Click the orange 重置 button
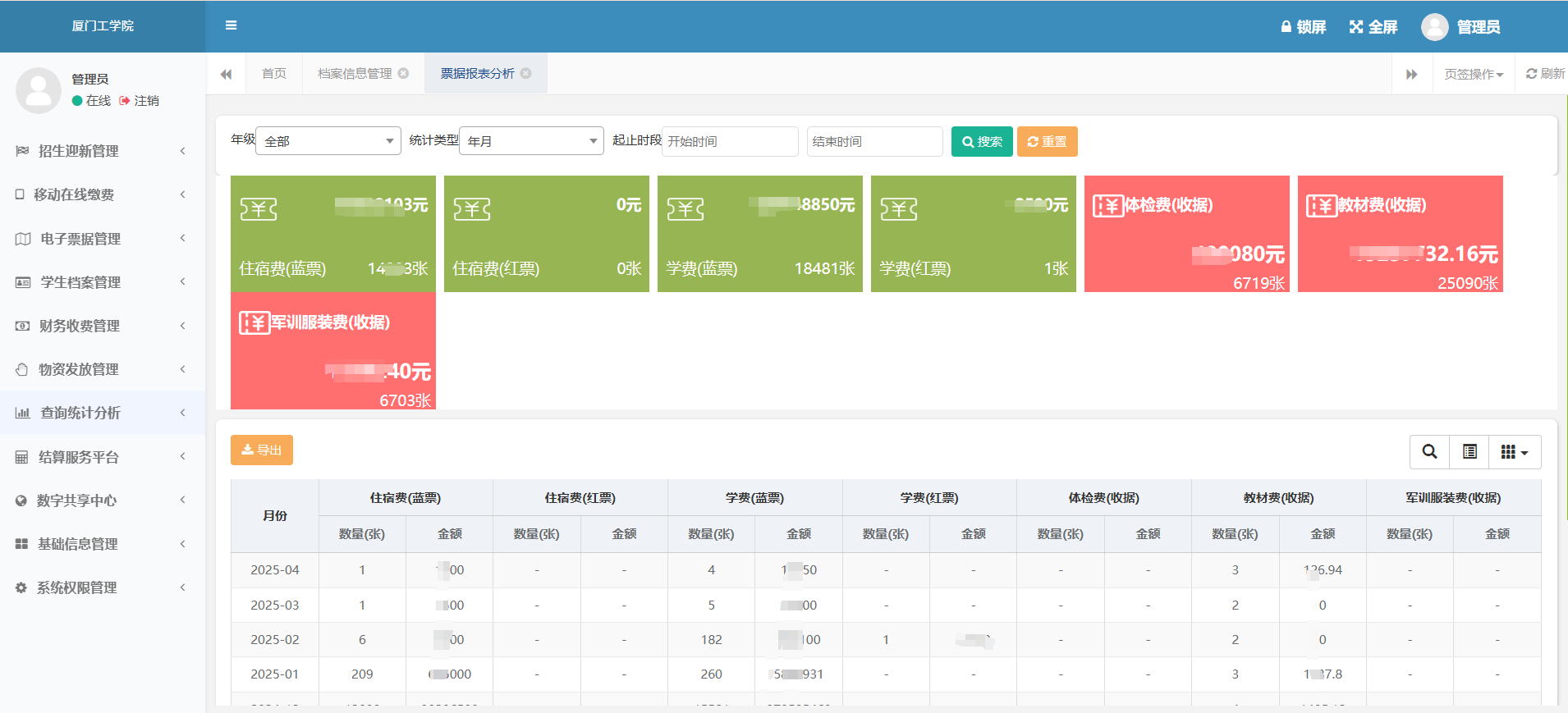The width and height of the screenshot is (1568, 713). point(1047,141)
